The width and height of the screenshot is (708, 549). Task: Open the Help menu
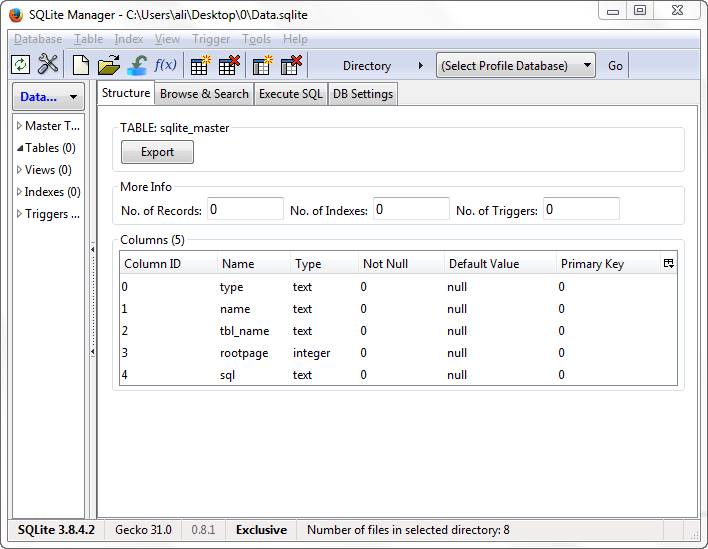[295, 39]
